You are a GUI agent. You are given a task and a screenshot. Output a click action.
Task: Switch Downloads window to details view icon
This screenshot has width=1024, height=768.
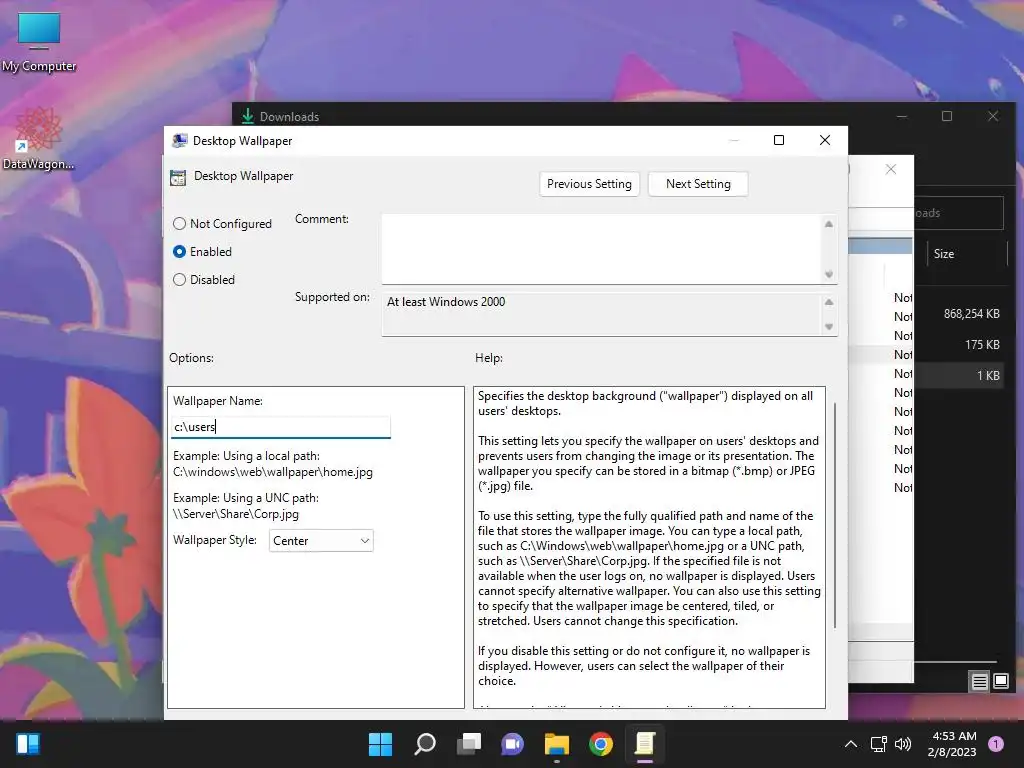coord(980,682)
